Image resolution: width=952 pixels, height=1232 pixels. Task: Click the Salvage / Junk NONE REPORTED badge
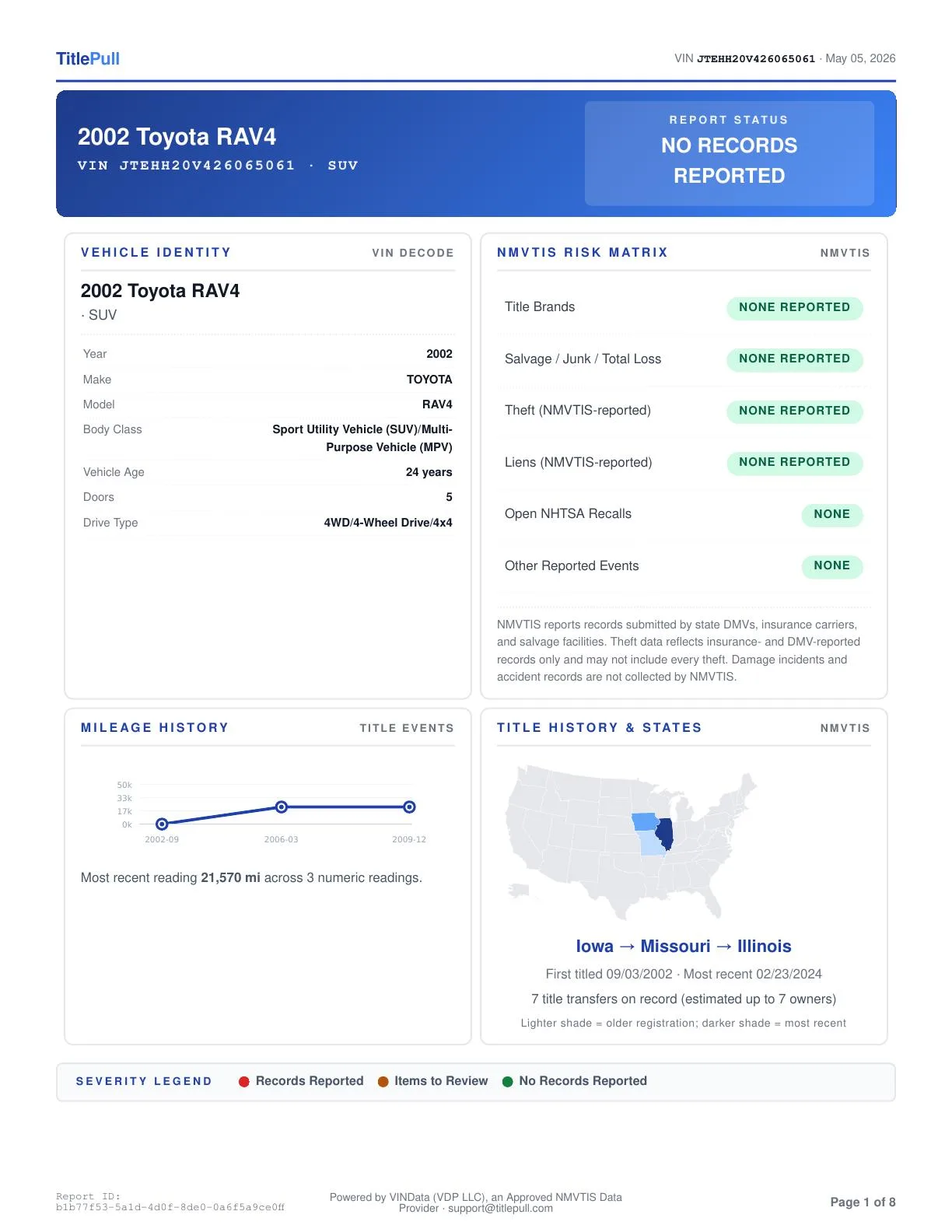[x=794, y=359]
